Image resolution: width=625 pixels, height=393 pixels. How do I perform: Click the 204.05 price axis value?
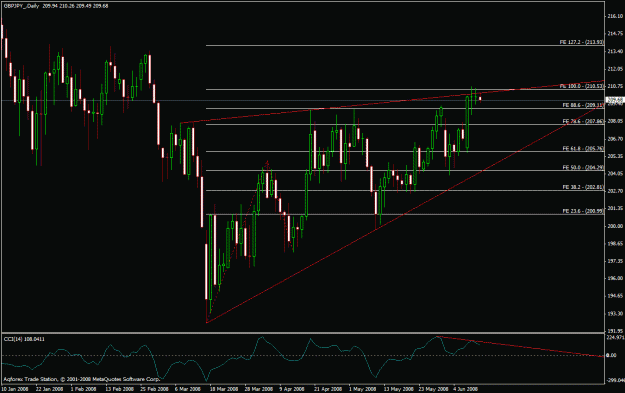(615, 173)
